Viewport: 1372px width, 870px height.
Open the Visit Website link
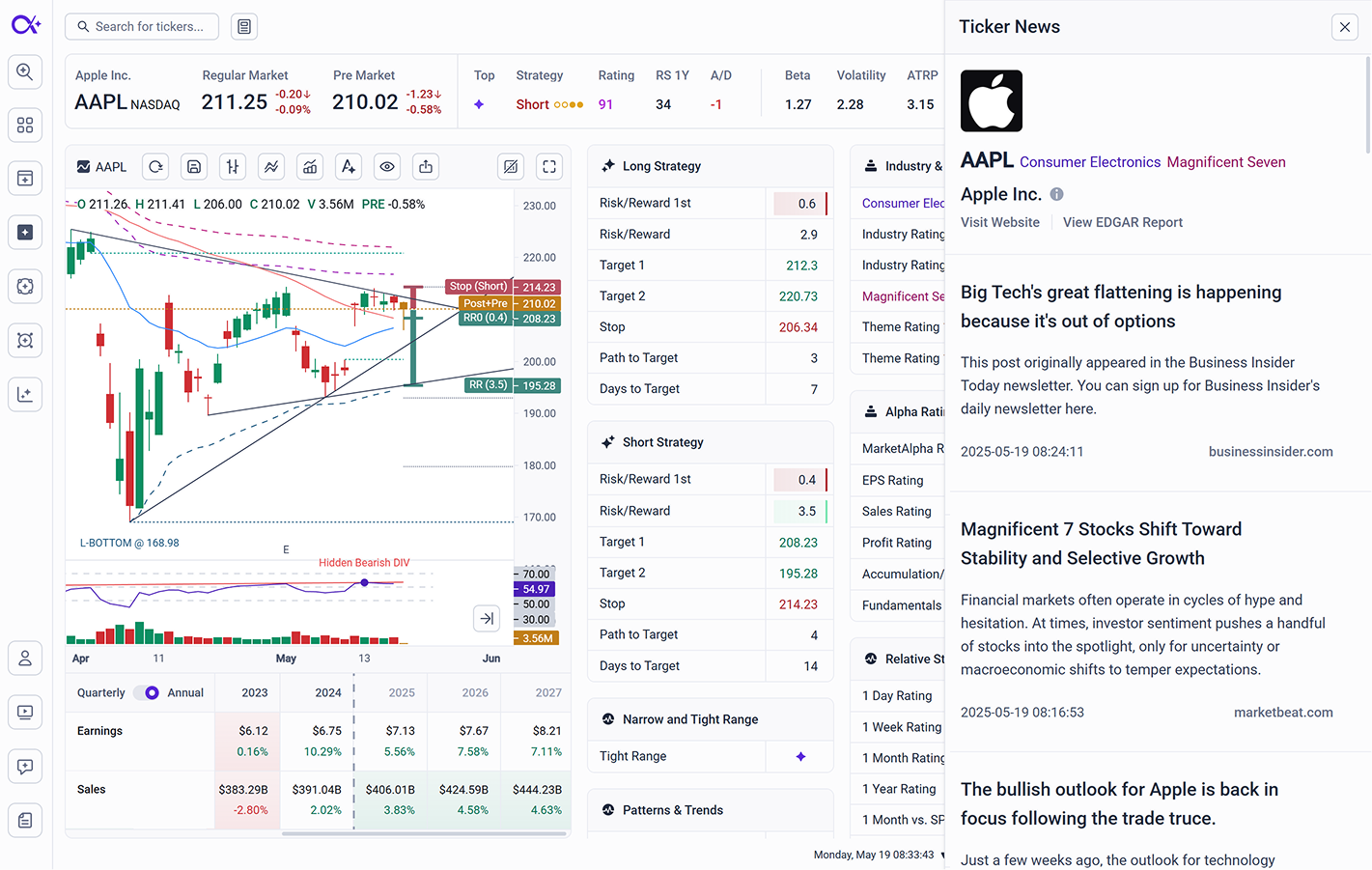click(x=1000, y=222)
